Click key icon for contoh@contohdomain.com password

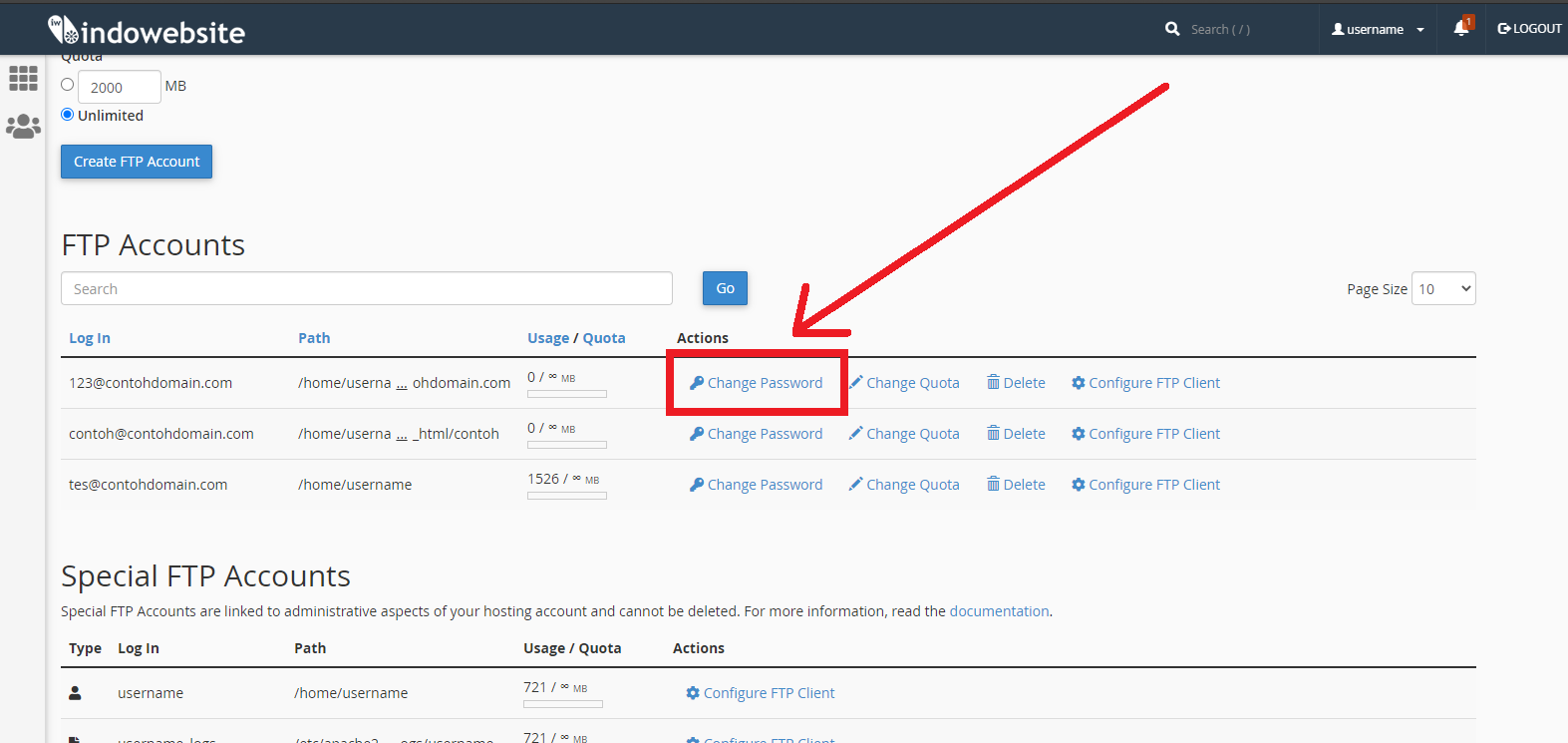[697, 434]
